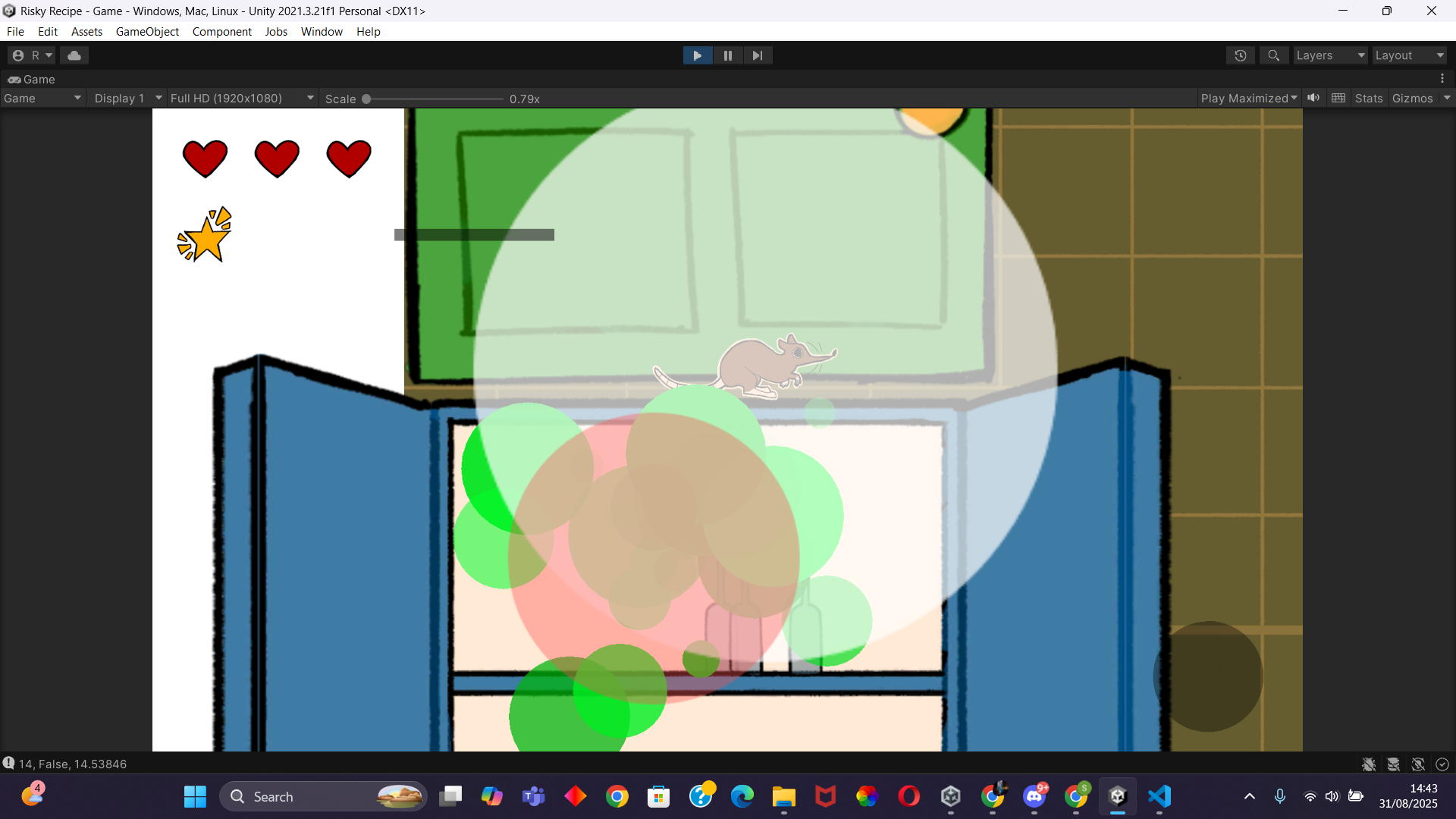Viewport: 1456px width, 819px height.
Task: Toggle the Stats overlay
Action: click(1369, 99)
